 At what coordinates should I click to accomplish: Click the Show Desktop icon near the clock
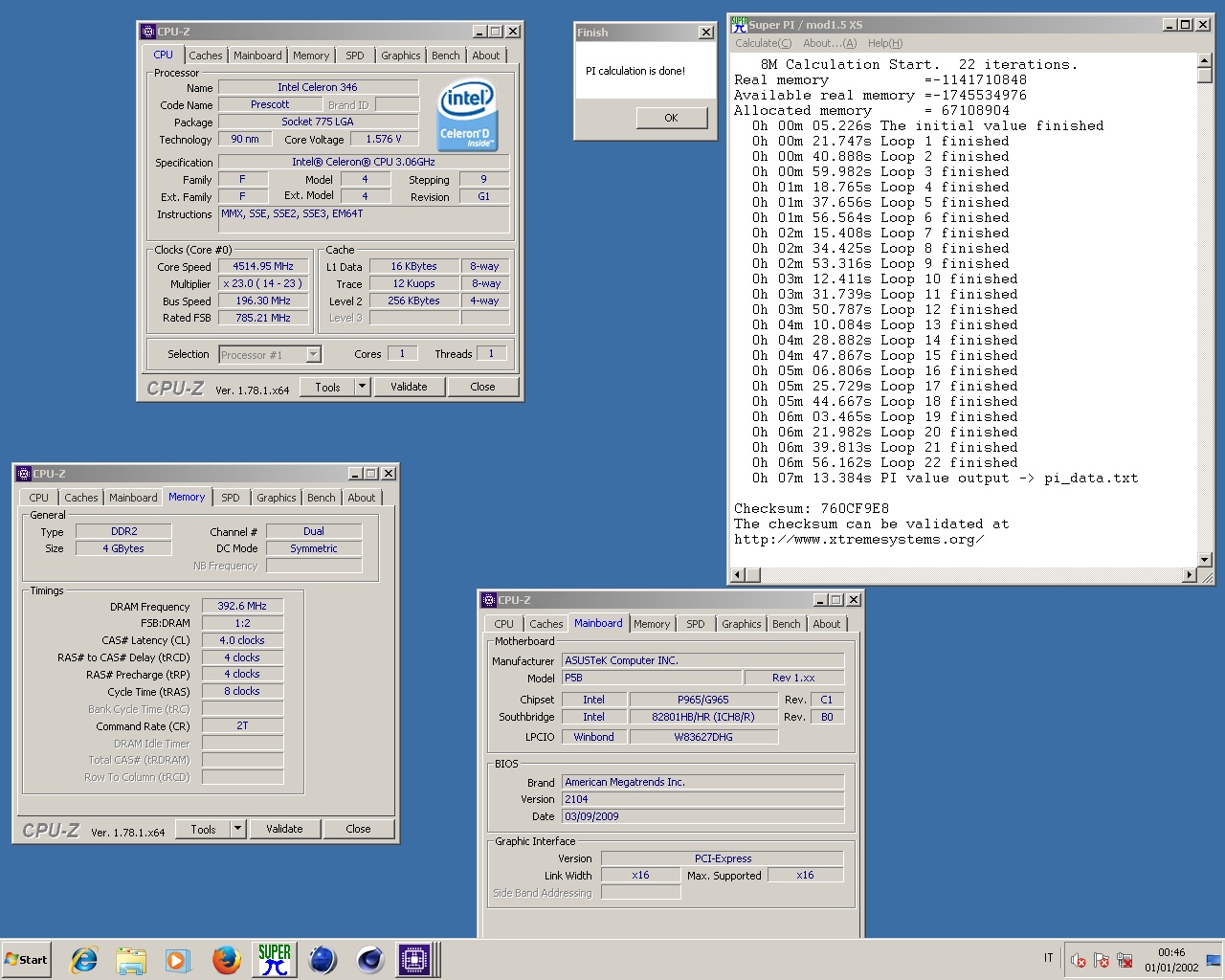tap(1214, 960)
